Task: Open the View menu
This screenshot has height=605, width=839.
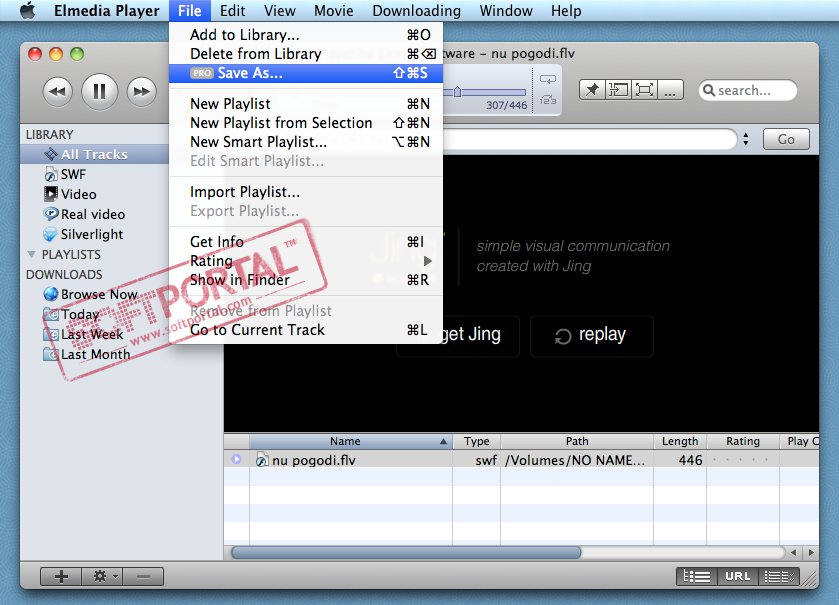Action: pyautogui.click(x=279, y=11)
